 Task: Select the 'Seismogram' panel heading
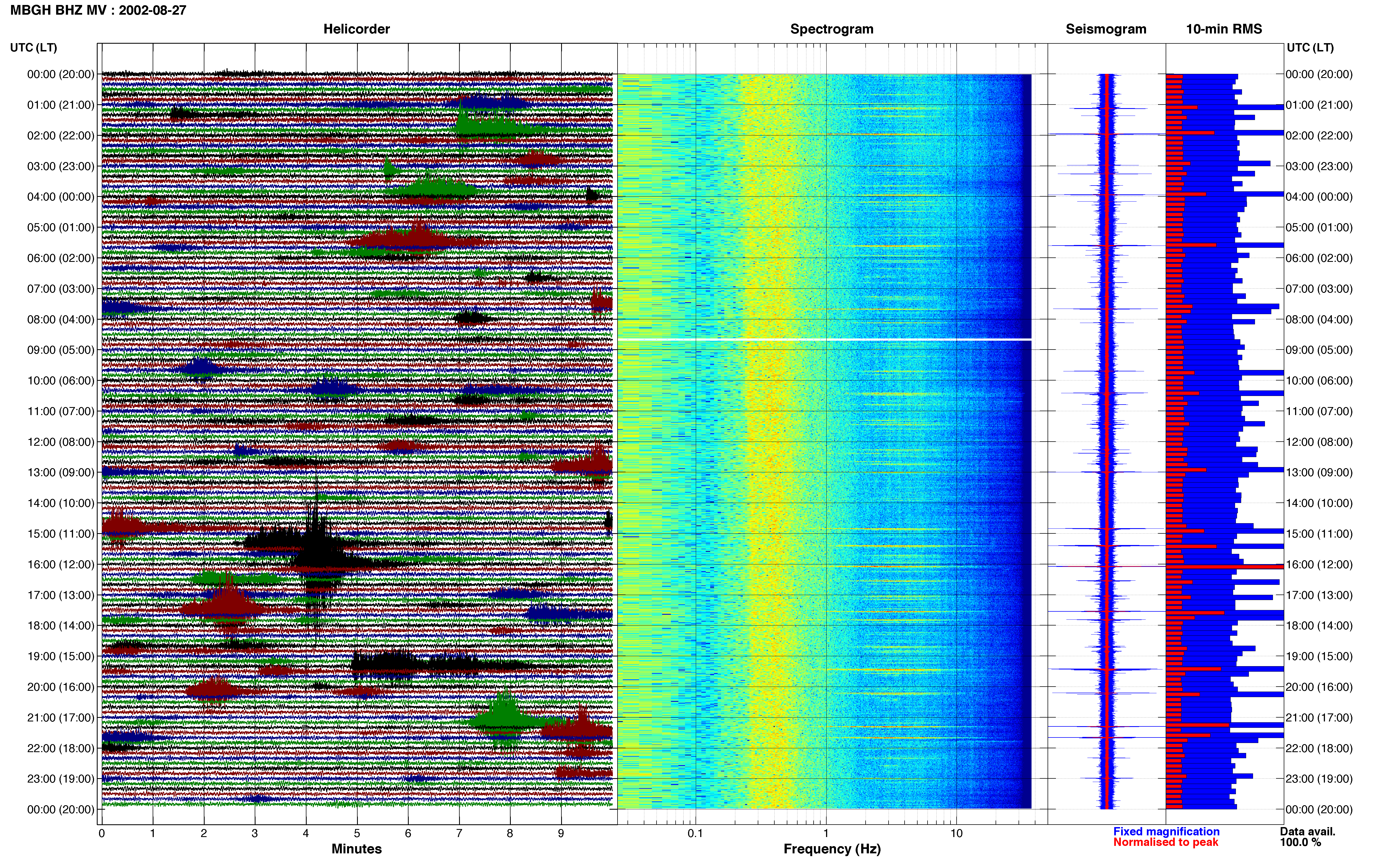1106,29
